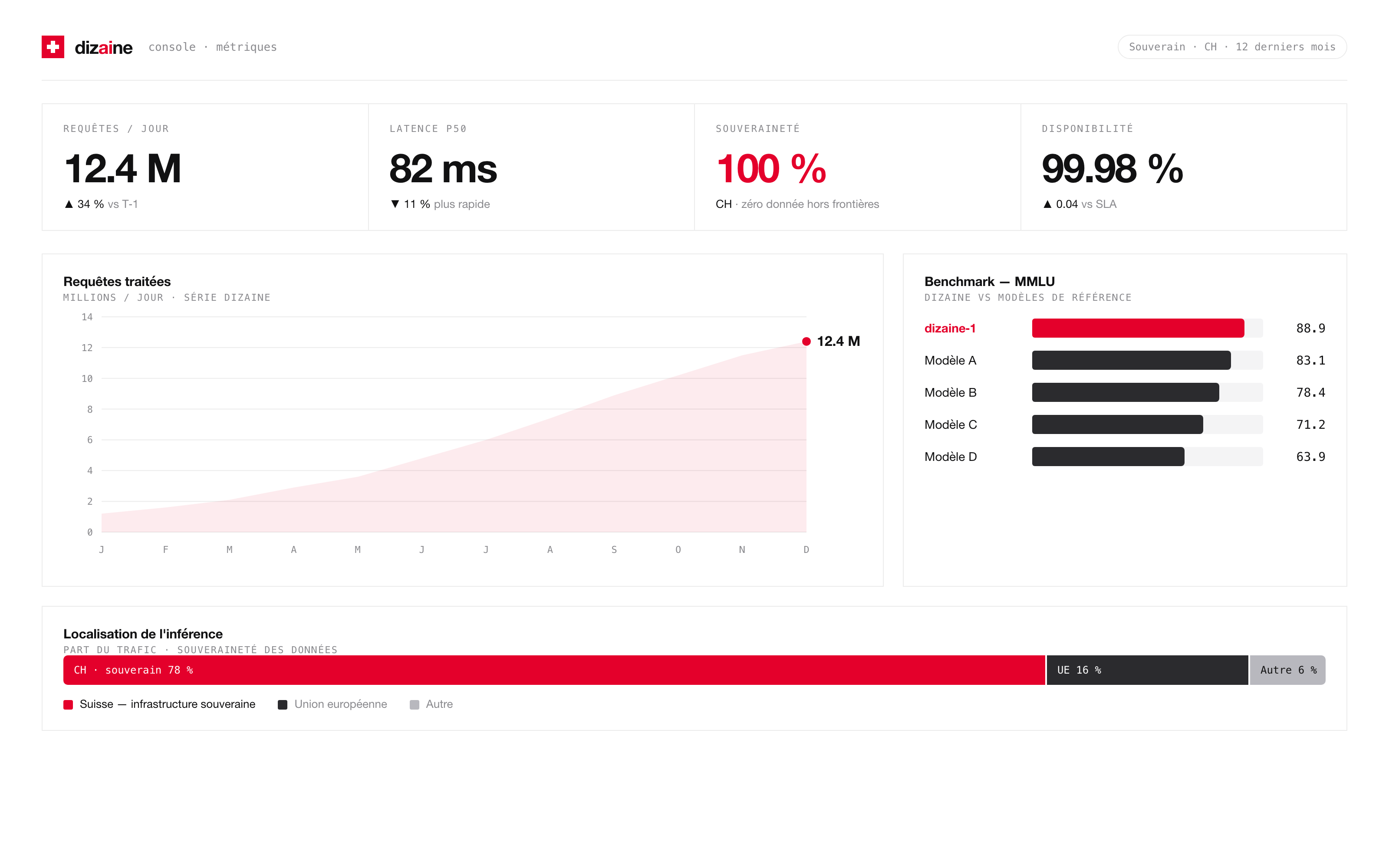The width and height of the screenshot is (1389, 868).
Task: Open the Souveraineté 100 % card
Action: 858,167
